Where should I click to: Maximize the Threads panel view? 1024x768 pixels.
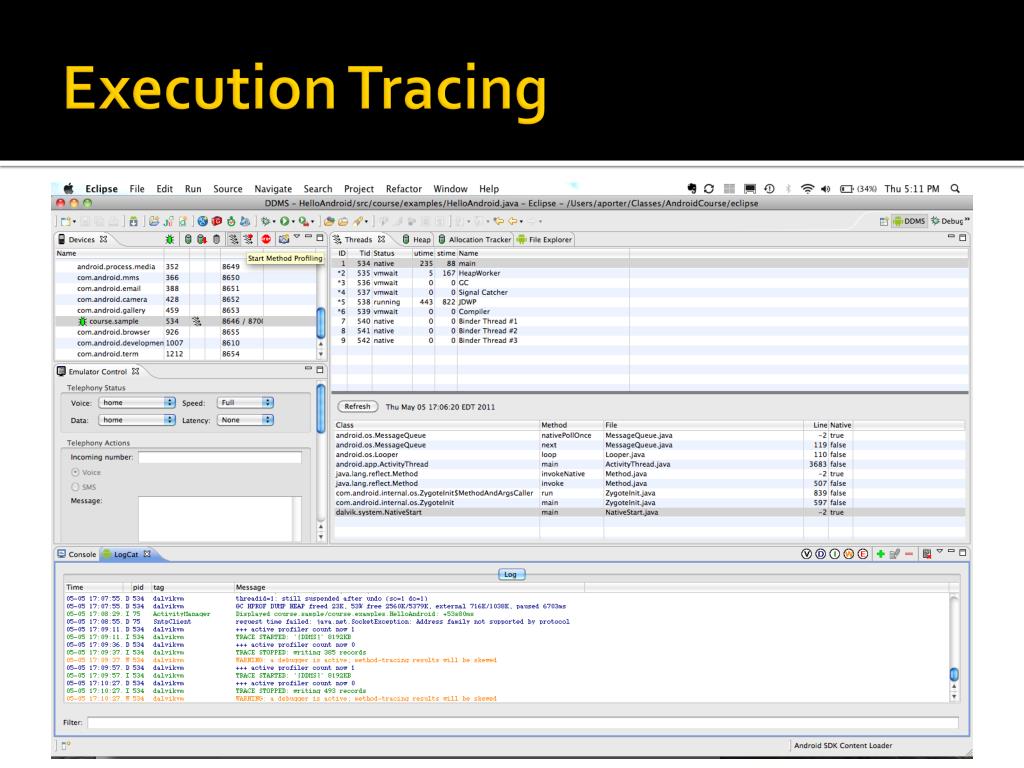pyautogui.click(x=963, y=238)
